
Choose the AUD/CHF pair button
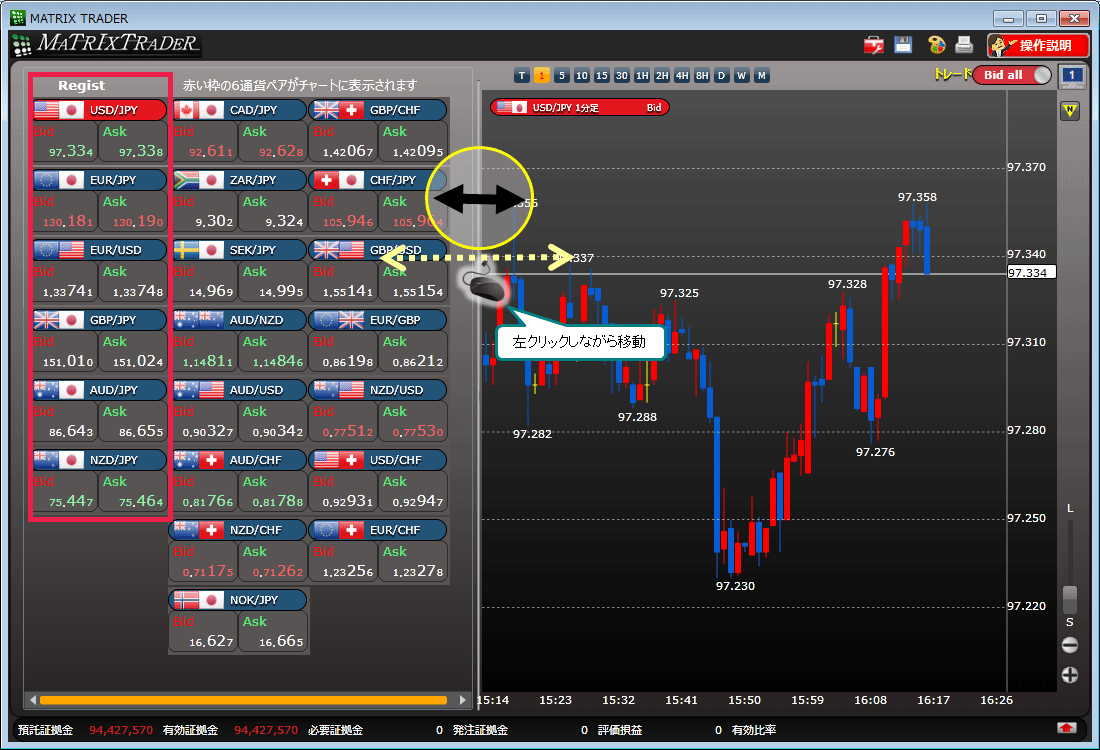tap(239, 460)
